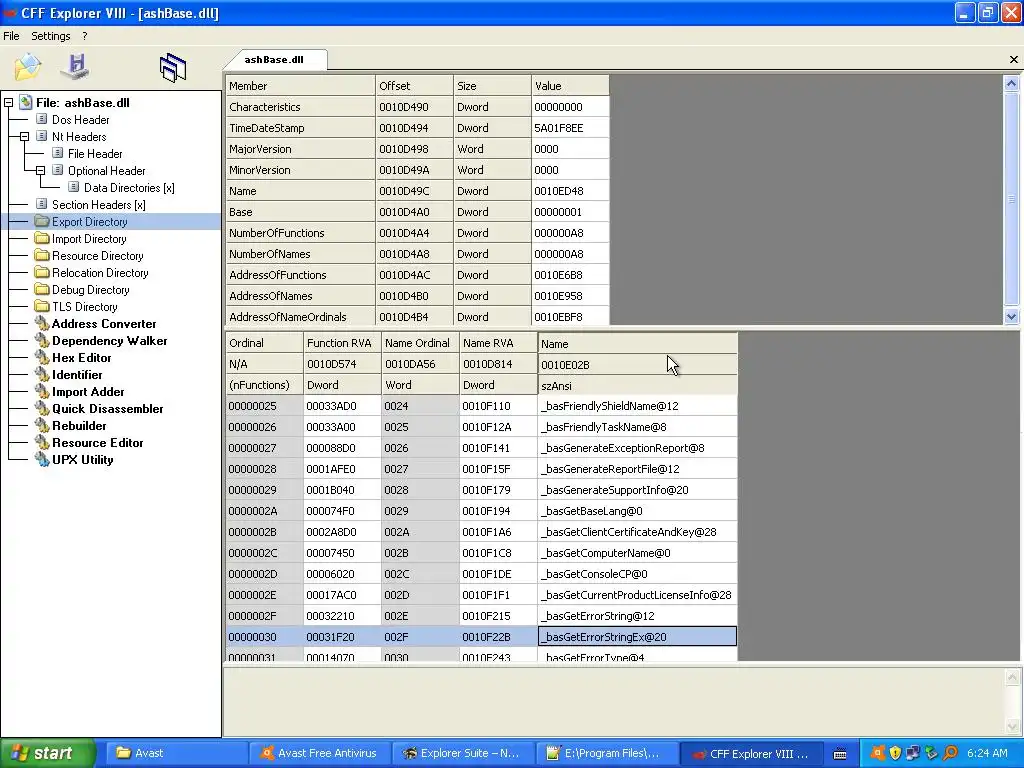Click the NumberOfFunctions member cell
Viewport: 1024px width, 768px height.
coord(300,233)
